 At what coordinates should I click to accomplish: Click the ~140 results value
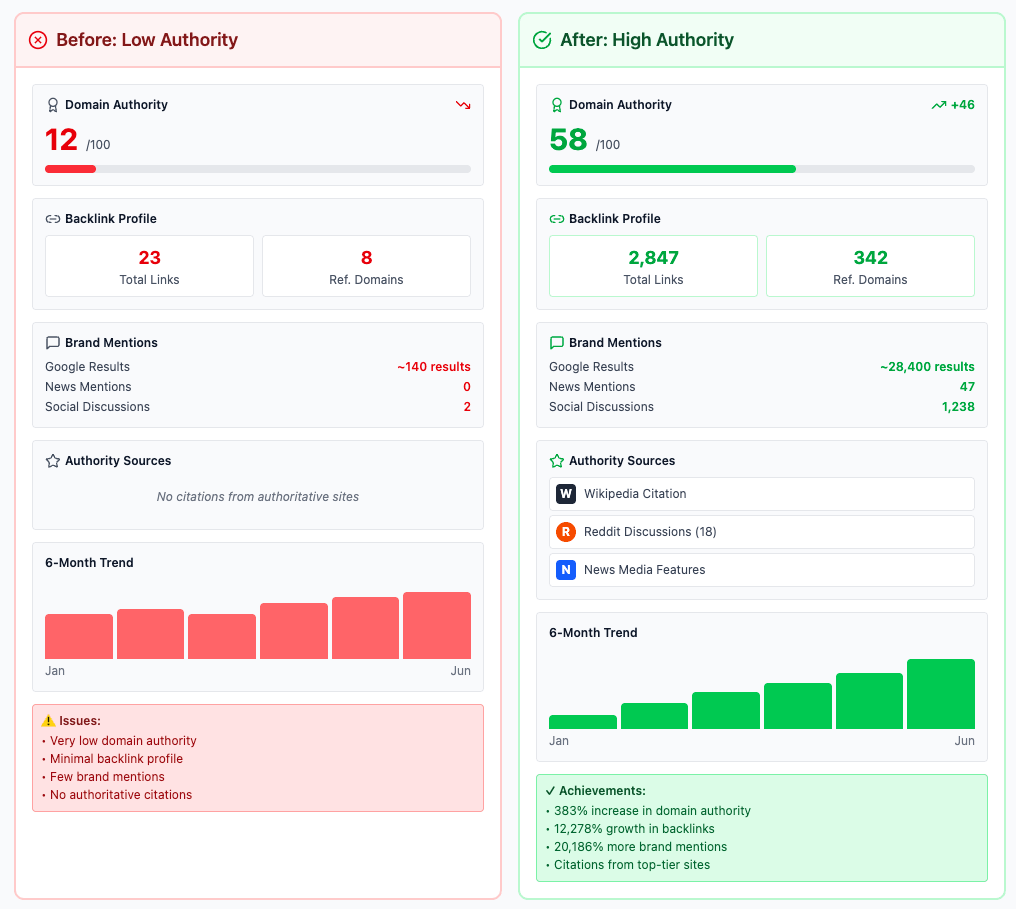[433, 367]
